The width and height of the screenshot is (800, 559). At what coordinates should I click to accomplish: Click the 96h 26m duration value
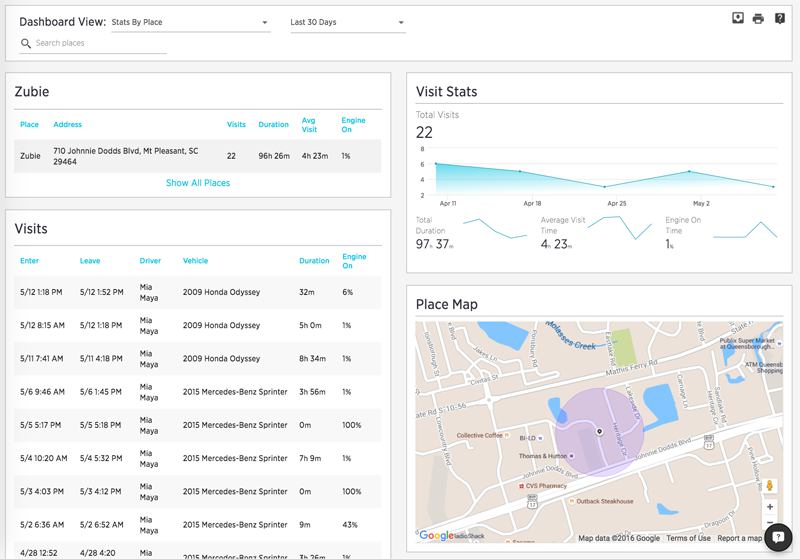(274, 156)
